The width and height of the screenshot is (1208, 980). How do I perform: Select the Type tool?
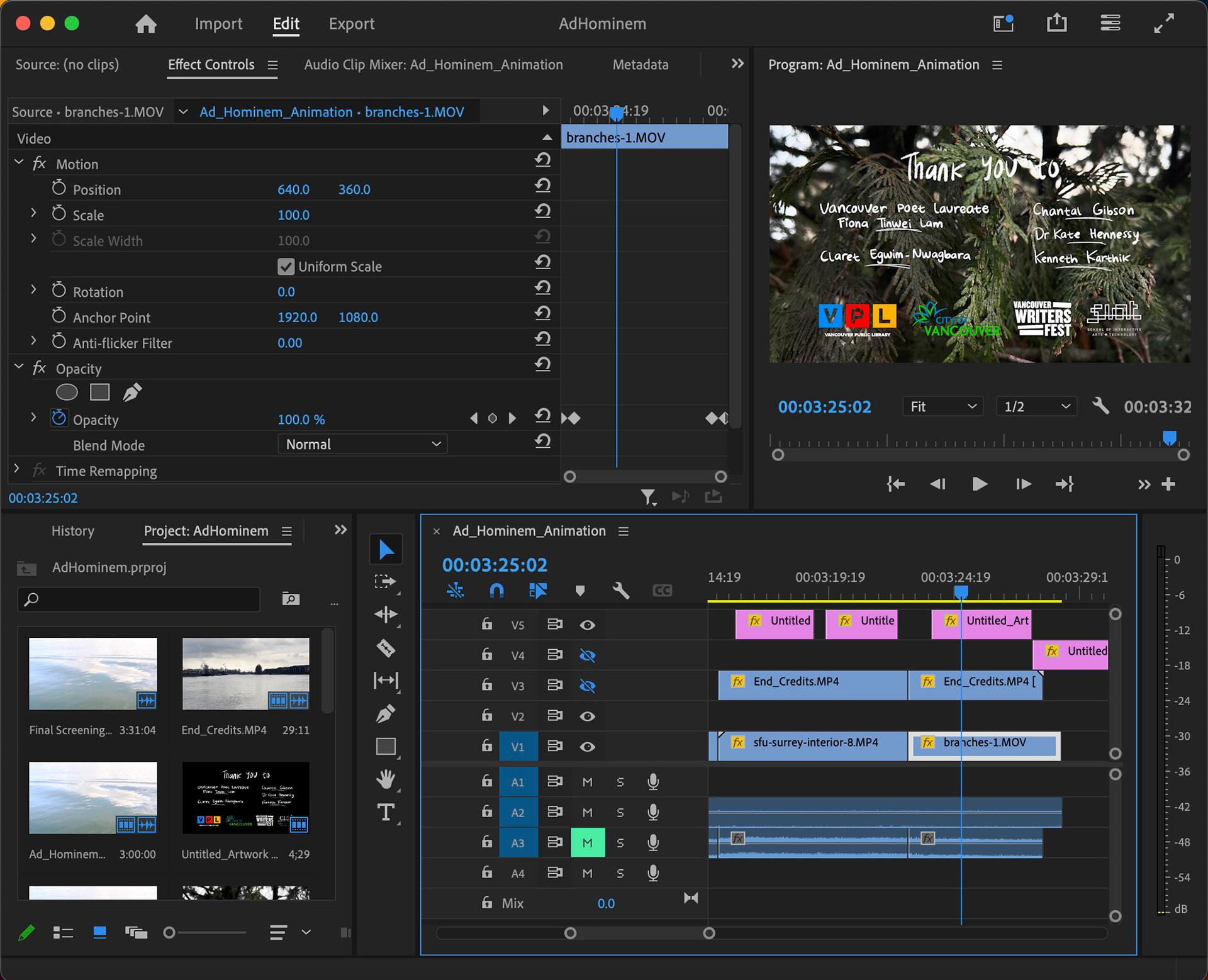[x=386, y=812]
